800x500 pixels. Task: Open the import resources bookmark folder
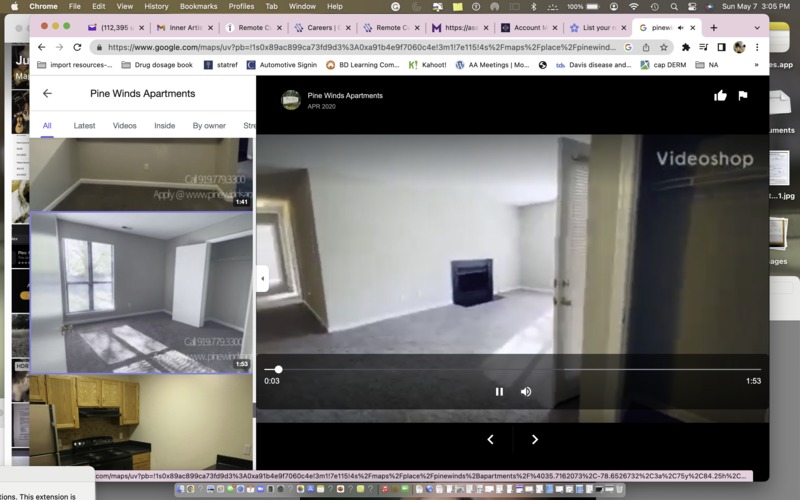74,65
